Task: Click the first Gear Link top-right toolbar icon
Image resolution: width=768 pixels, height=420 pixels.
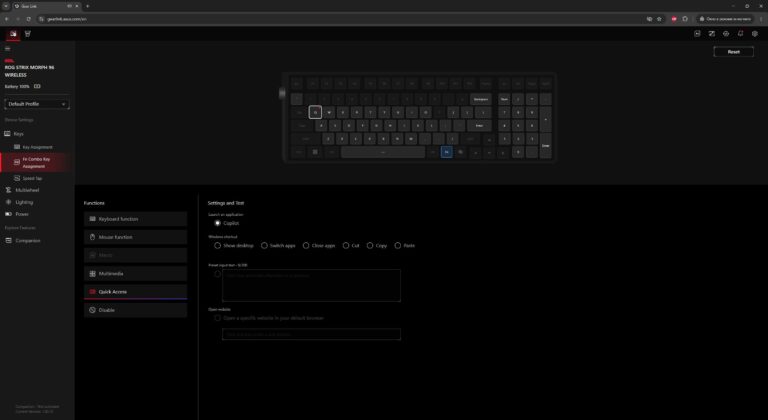Action: pyautogui.click(x=697, y=34)
